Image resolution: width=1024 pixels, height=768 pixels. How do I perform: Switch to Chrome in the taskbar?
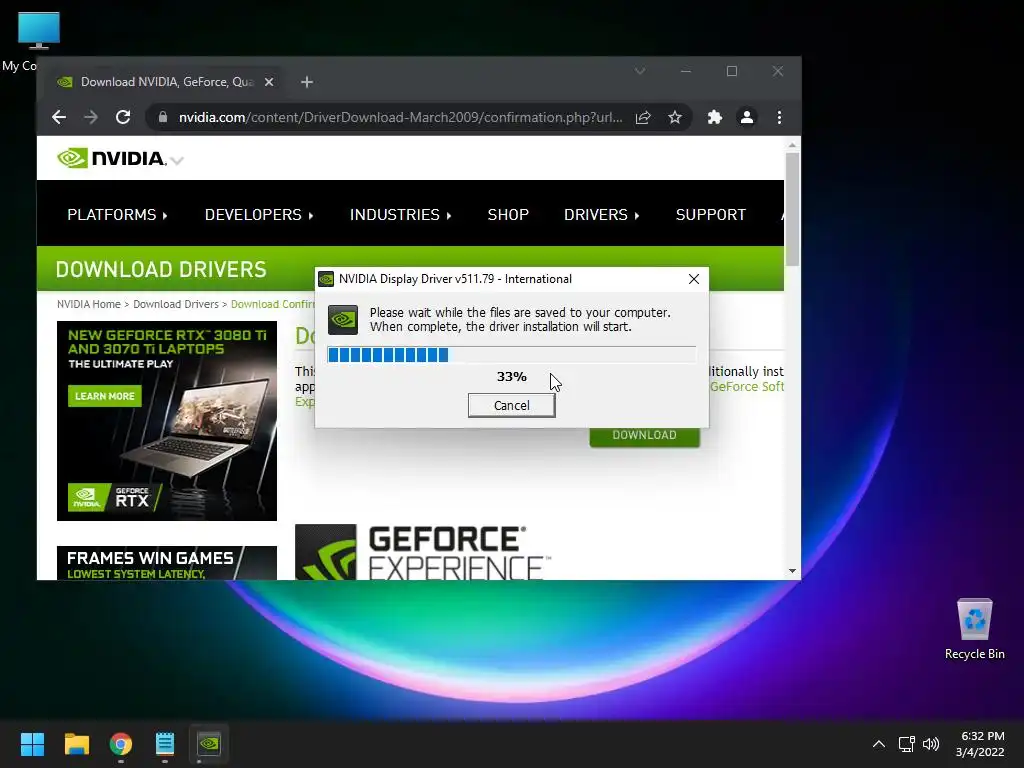121,743
